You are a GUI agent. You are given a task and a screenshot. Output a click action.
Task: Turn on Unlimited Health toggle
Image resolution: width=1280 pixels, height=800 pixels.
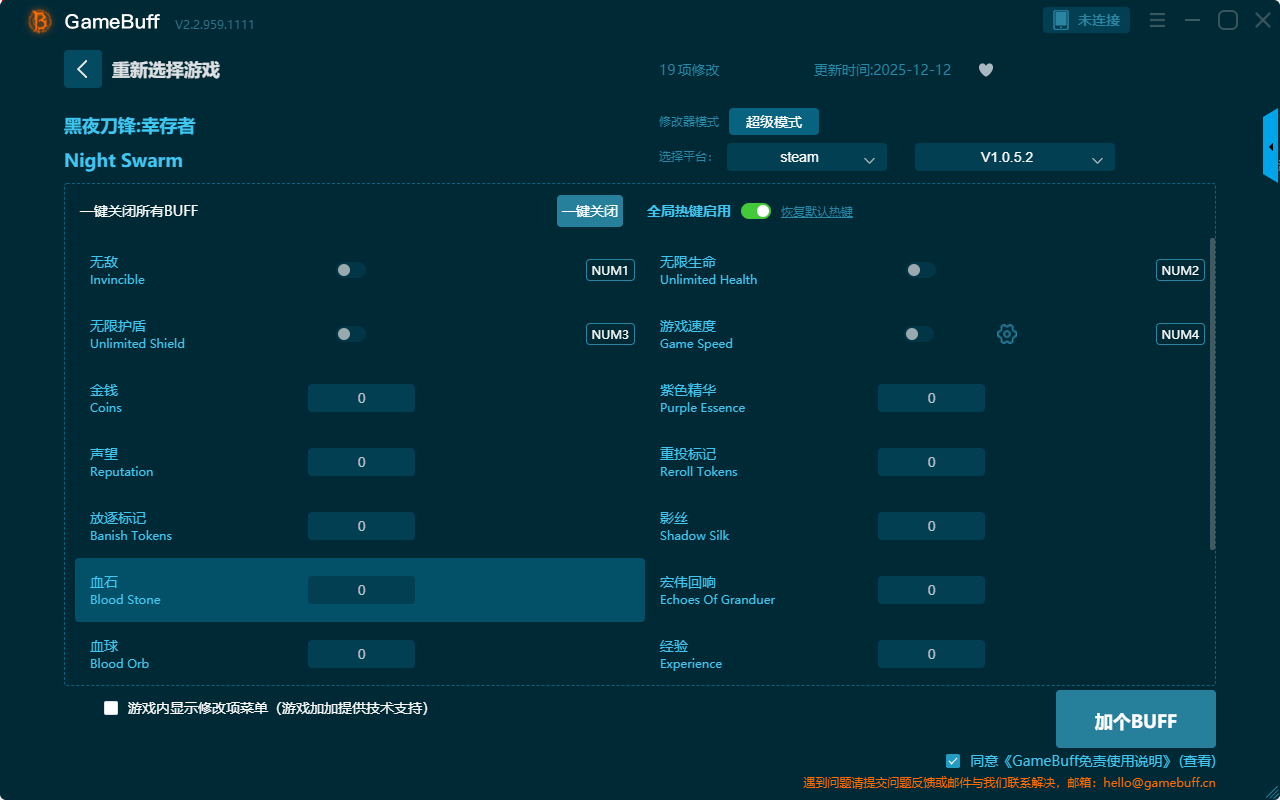point(921,270)
